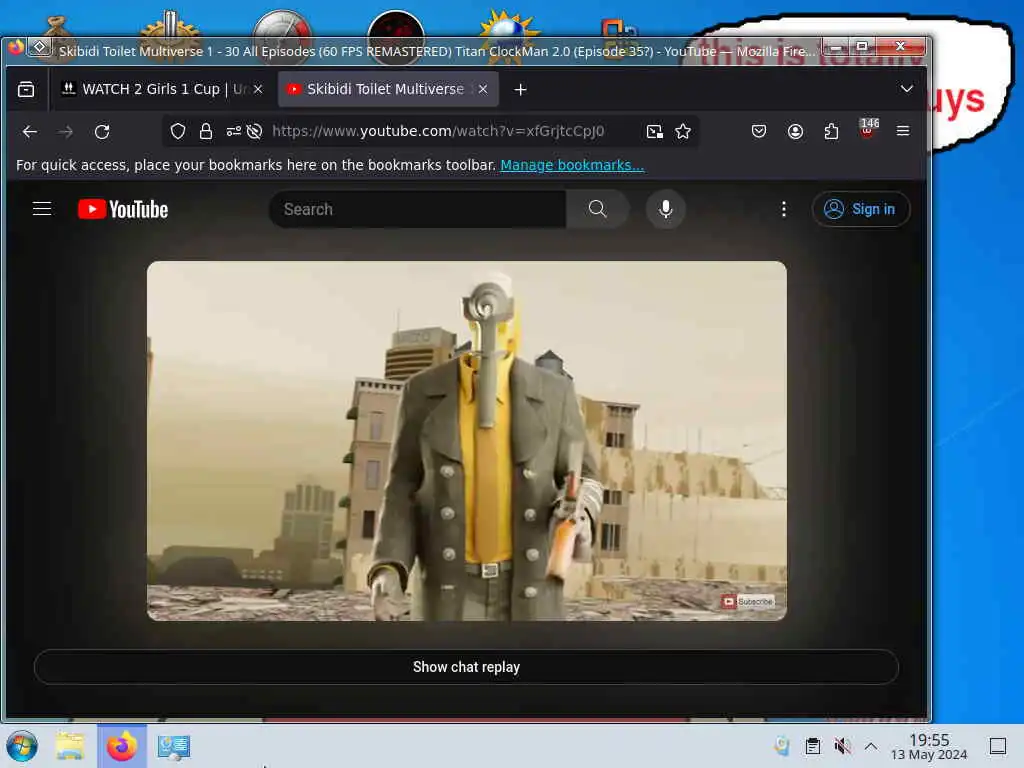Go to YouTube home via logo
Viewport: 1024px width, 768px height.
[x=123, y=209]
